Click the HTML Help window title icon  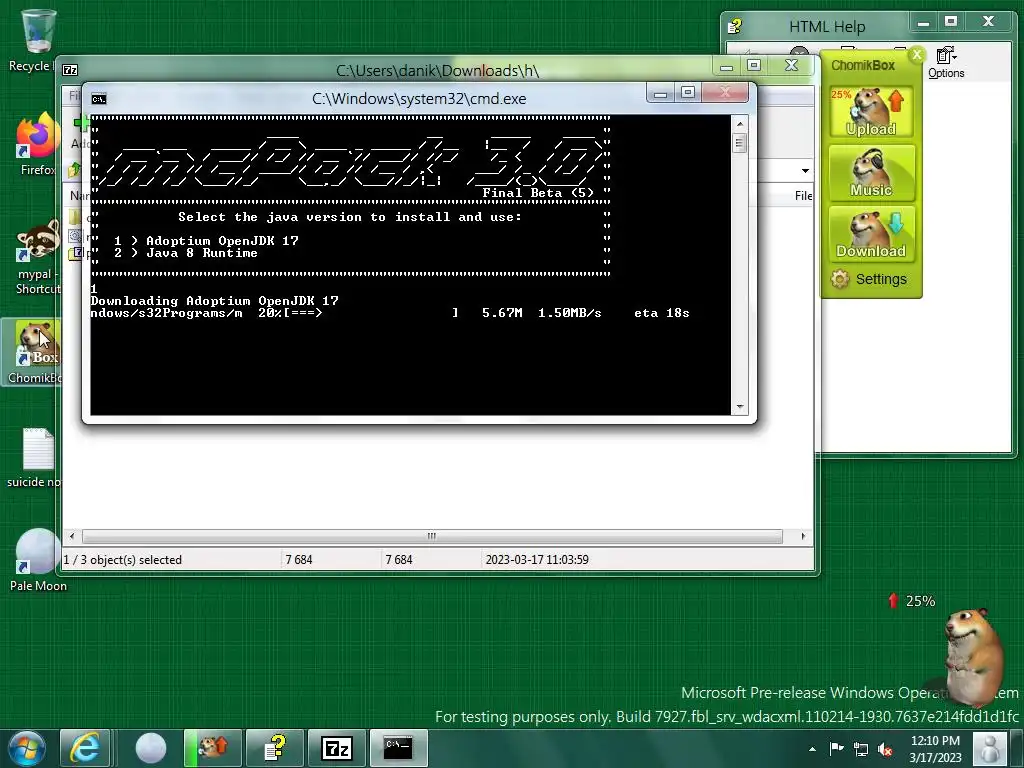735,26
